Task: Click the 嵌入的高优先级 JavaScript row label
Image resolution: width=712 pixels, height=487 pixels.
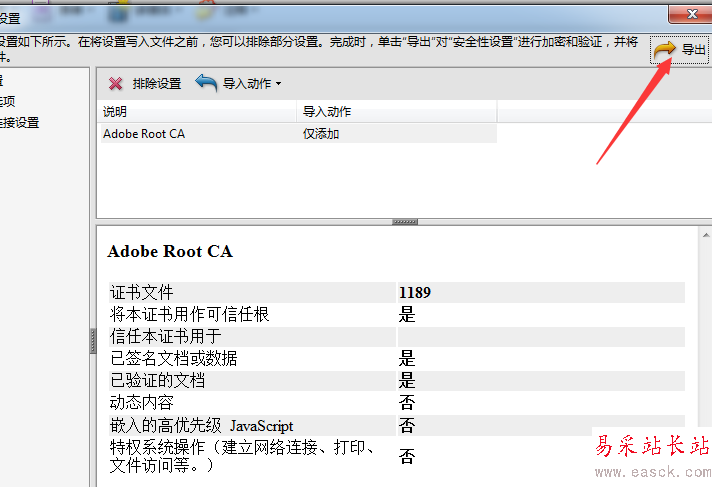Action: pos(201,426)
